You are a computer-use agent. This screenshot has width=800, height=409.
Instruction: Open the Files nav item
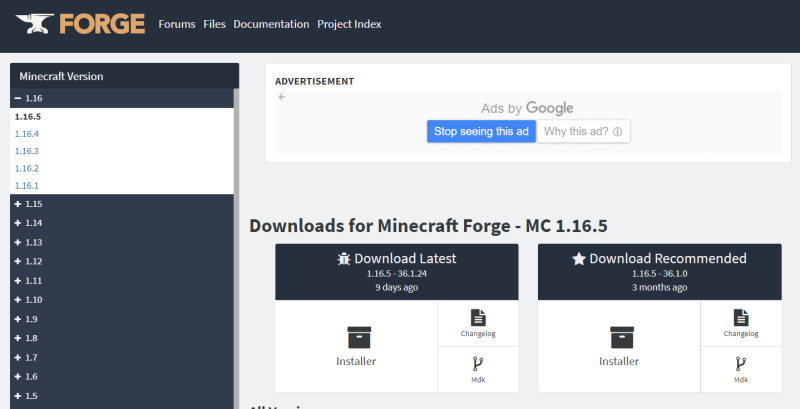(214, 24)
